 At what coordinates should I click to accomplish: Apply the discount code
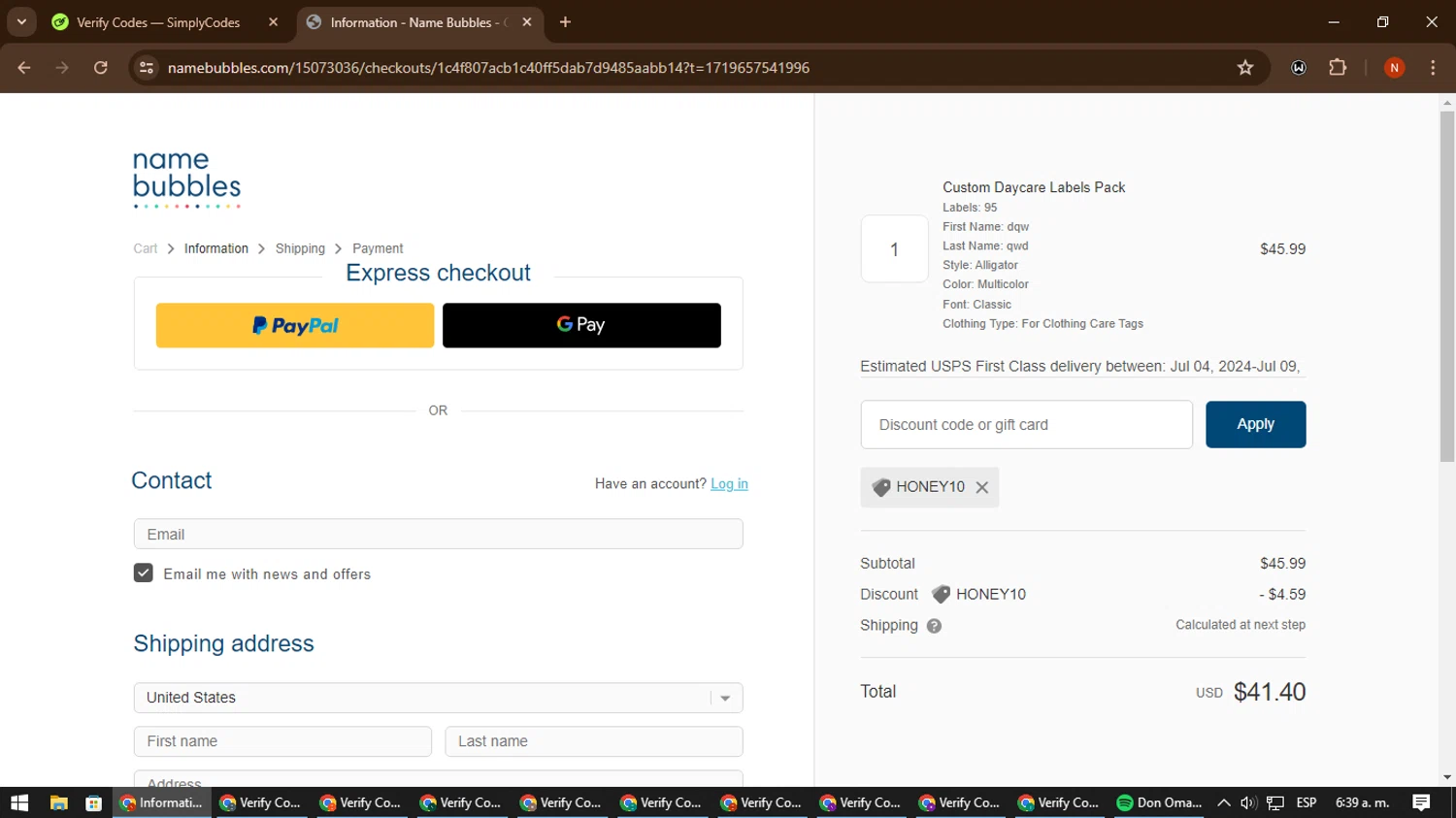(x=1256, y=424)
